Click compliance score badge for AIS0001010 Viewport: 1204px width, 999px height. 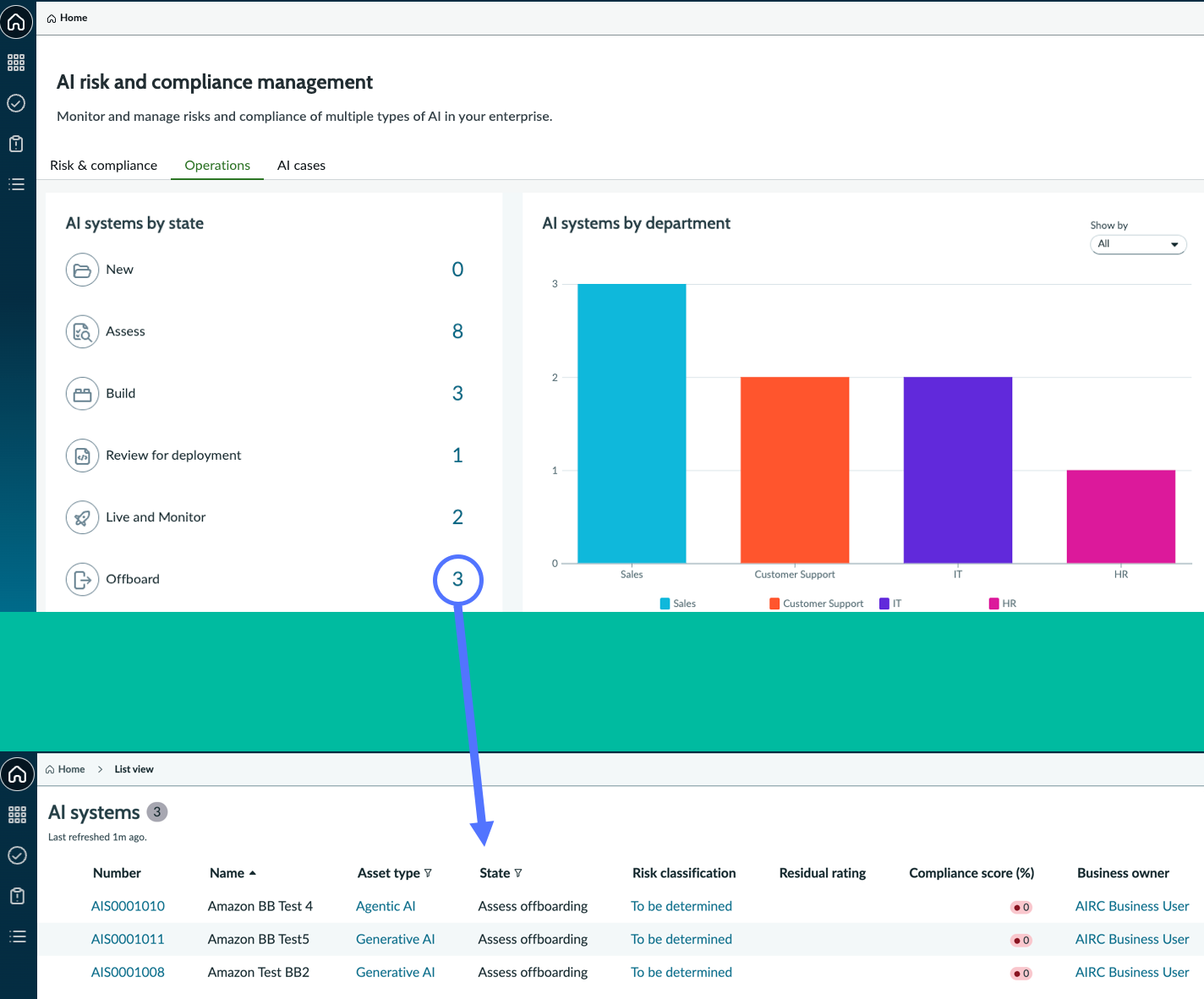pyautogui.click(x=1021, y=907)
